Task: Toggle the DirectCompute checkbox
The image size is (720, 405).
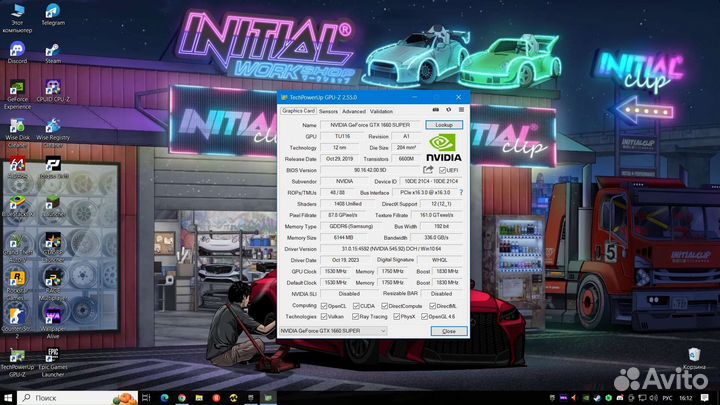Action: [384, 306]
